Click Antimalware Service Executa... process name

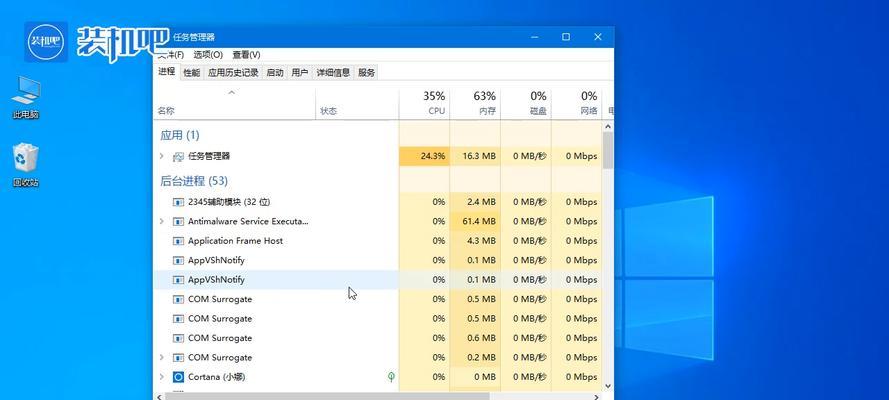(x=248, y=221)
